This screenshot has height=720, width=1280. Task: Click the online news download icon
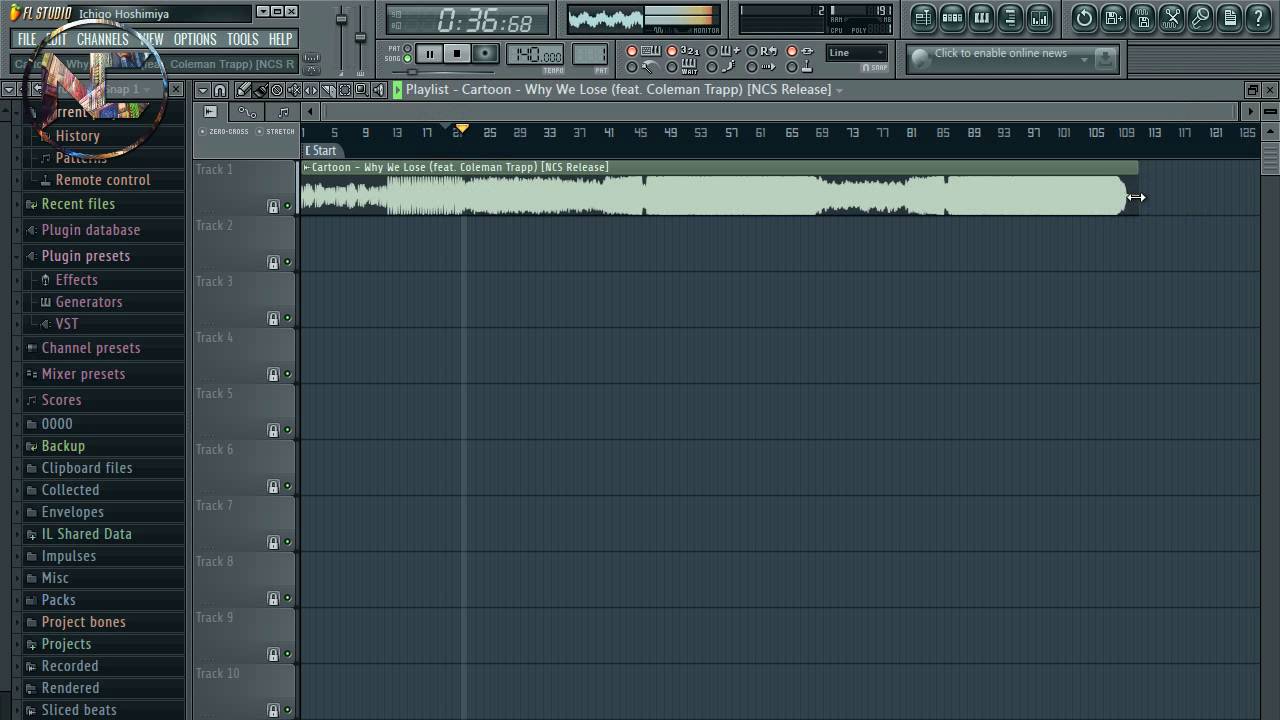click(1105, 59)
